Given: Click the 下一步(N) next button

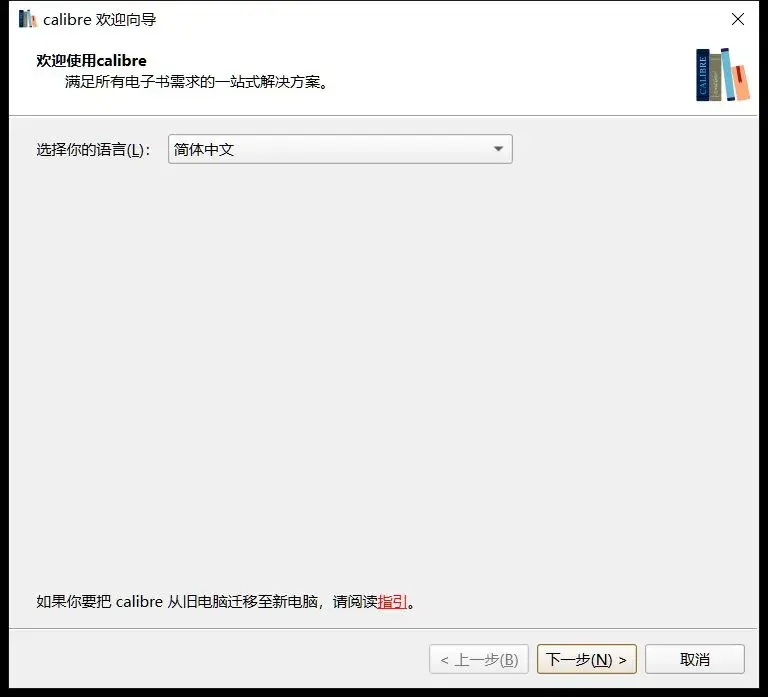Looking at the screenshot, I should (587, 659).
